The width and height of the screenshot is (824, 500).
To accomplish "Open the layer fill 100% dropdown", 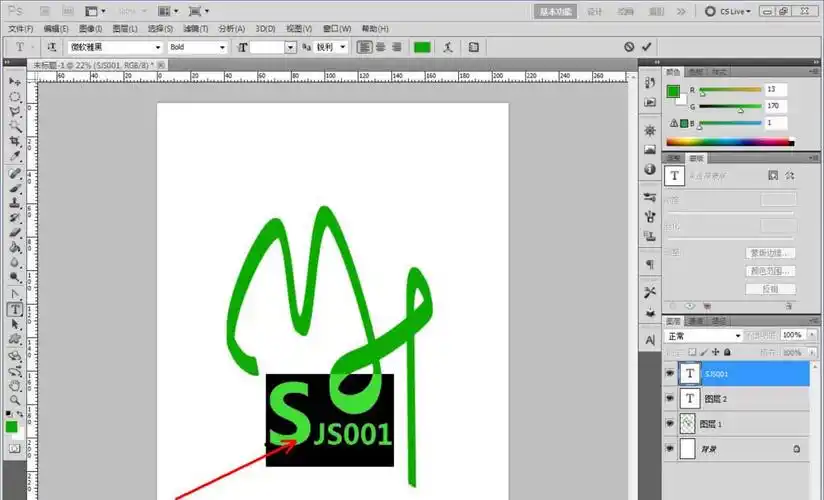I will pyautogui.click(x=812, y=352).
